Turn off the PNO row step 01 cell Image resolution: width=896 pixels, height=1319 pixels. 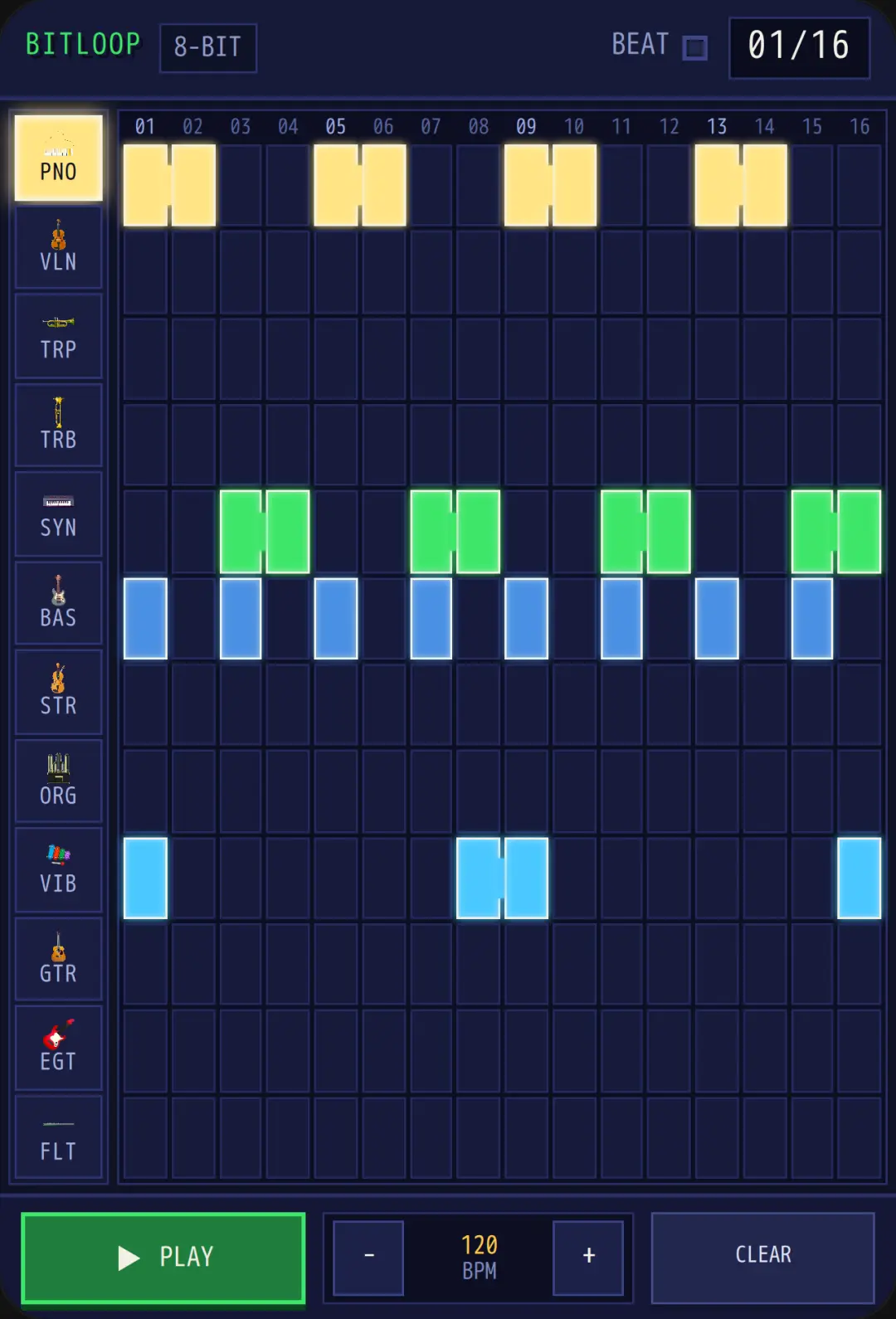pos(145,185)
